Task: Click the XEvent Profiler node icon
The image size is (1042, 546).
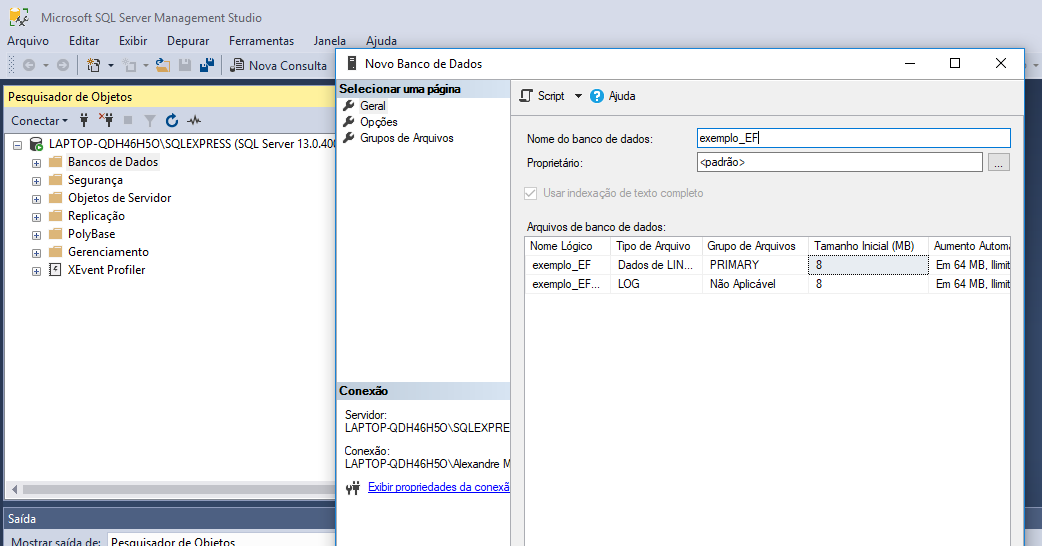Action: tap(55, 270)
